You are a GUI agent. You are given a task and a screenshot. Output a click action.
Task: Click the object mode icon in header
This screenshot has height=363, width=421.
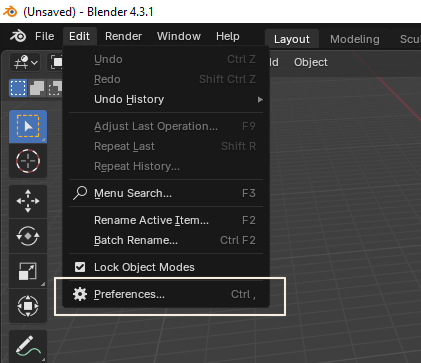pos(57,62)
